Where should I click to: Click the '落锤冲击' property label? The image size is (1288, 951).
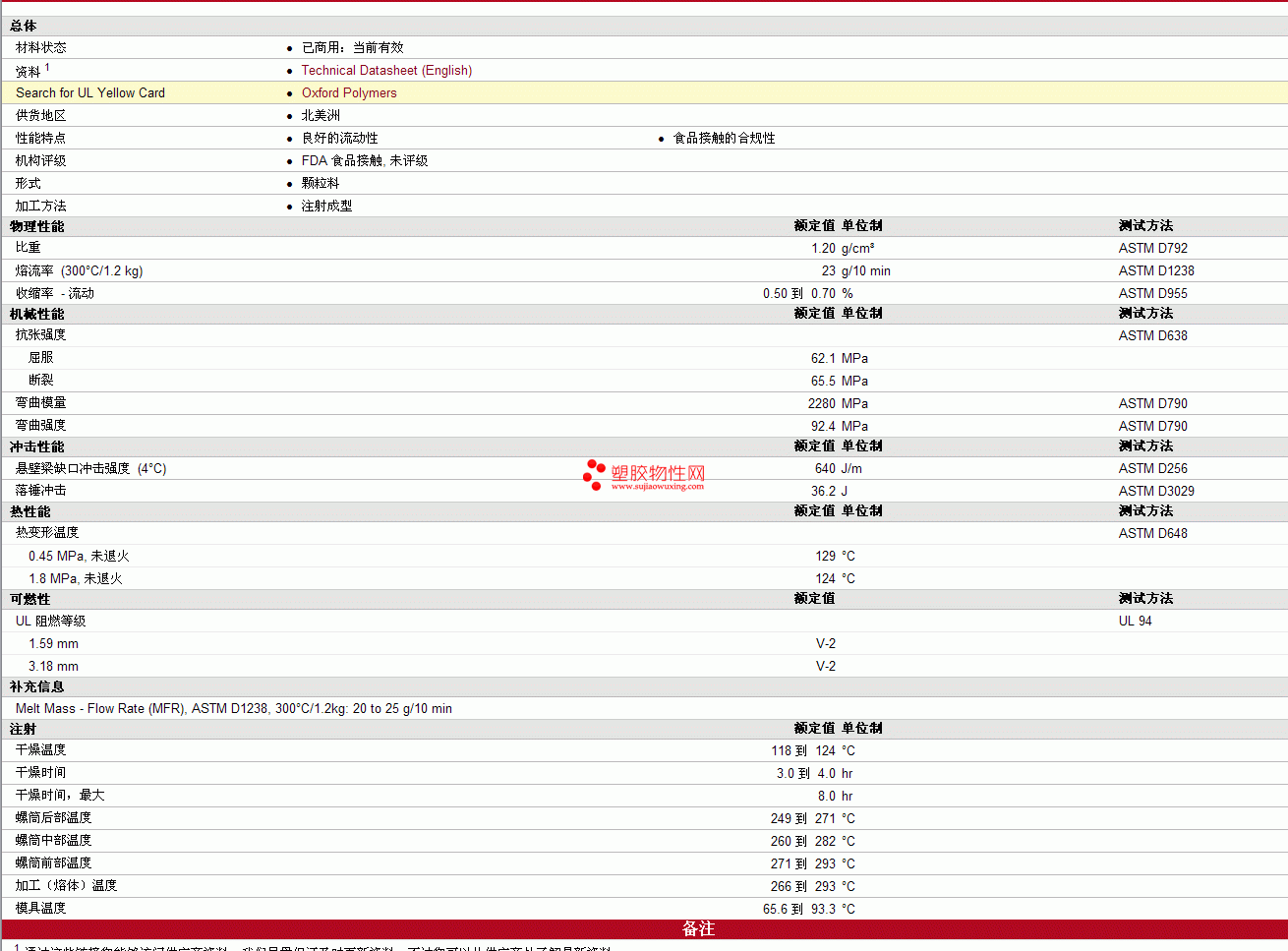pos(41,491)
